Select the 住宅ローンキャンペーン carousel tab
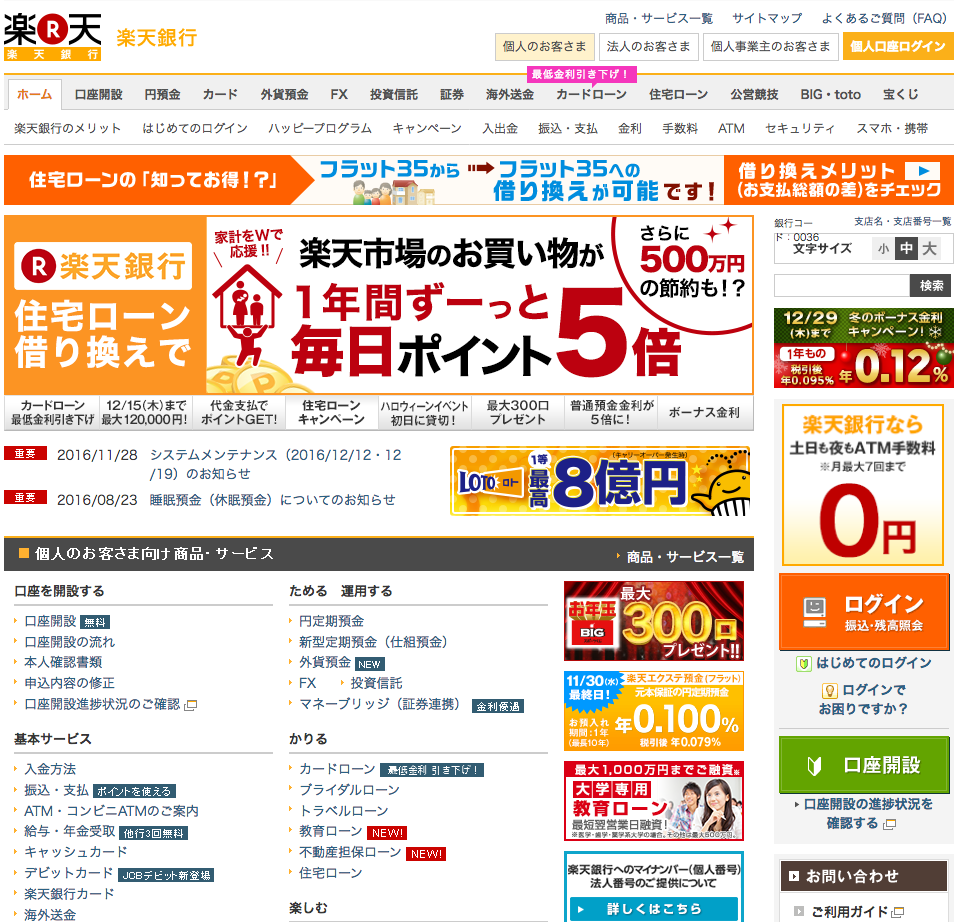The image size is (955, 922). point(331,413)
